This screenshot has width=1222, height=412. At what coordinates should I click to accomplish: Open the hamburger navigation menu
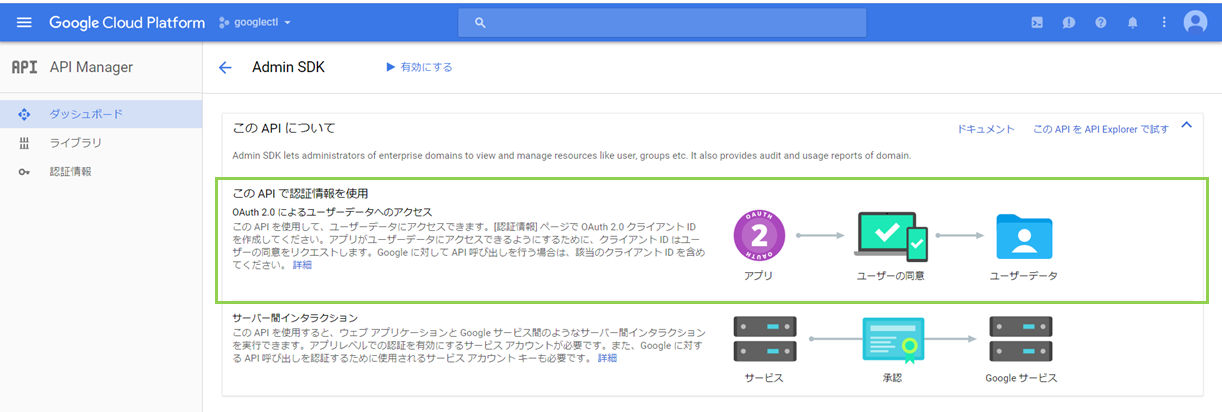pyautogui.click(x=24, y=22)
